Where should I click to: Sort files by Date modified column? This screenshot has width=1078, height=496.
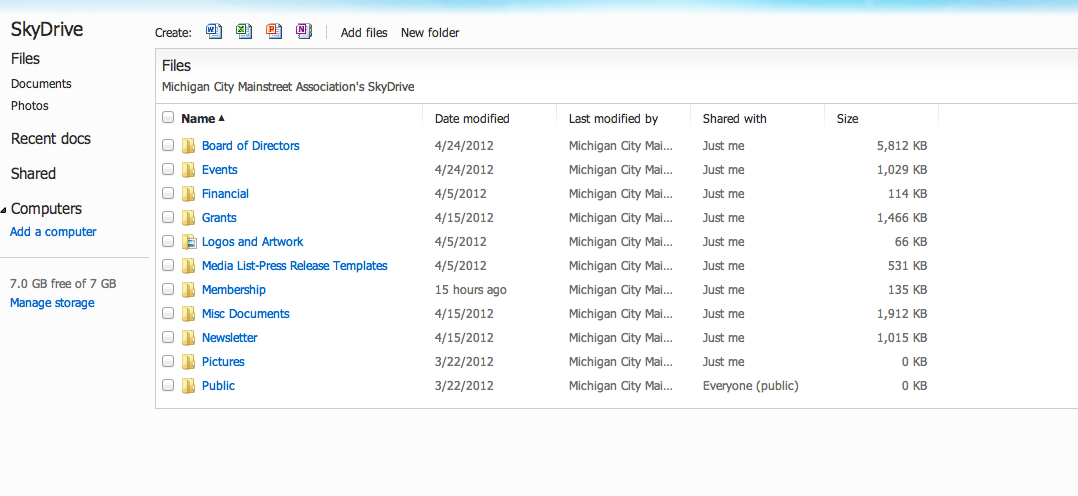(x=472, y=119)
